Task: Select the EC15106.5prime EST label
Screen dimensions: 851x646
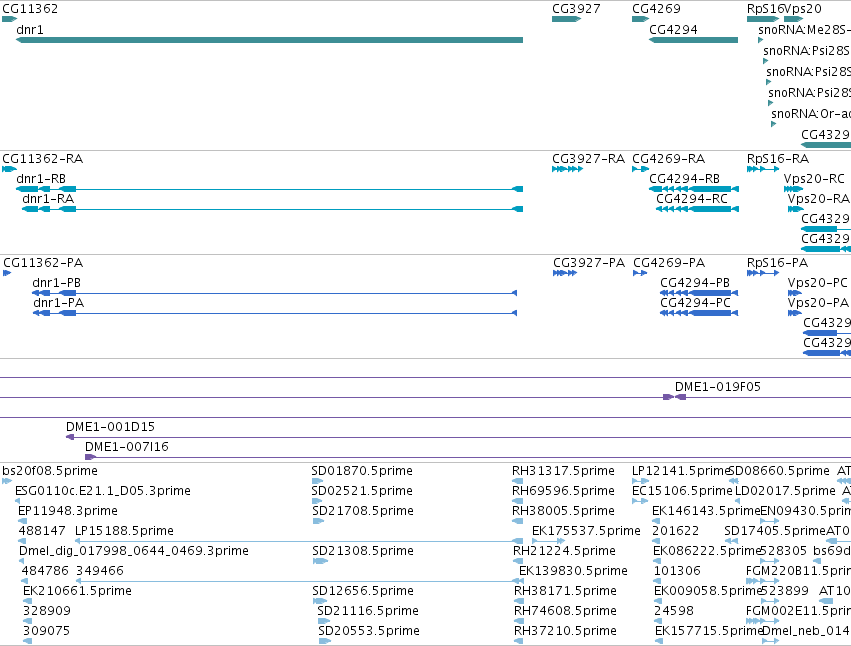Action: [683, 491]
